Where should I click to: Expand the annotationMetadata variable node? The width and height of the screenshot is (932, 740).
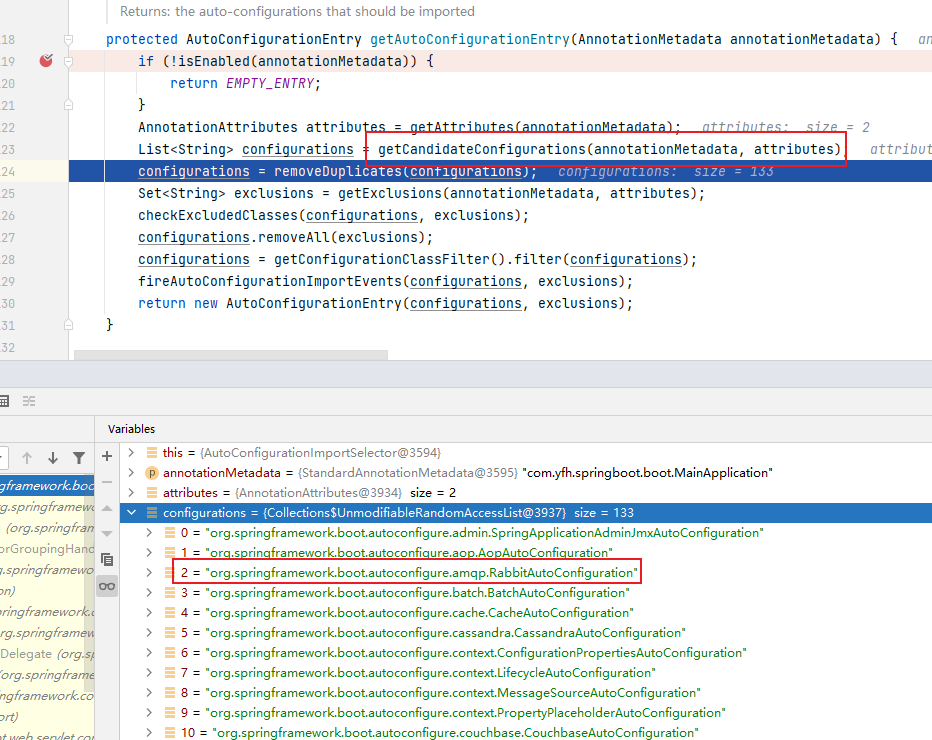131,473
